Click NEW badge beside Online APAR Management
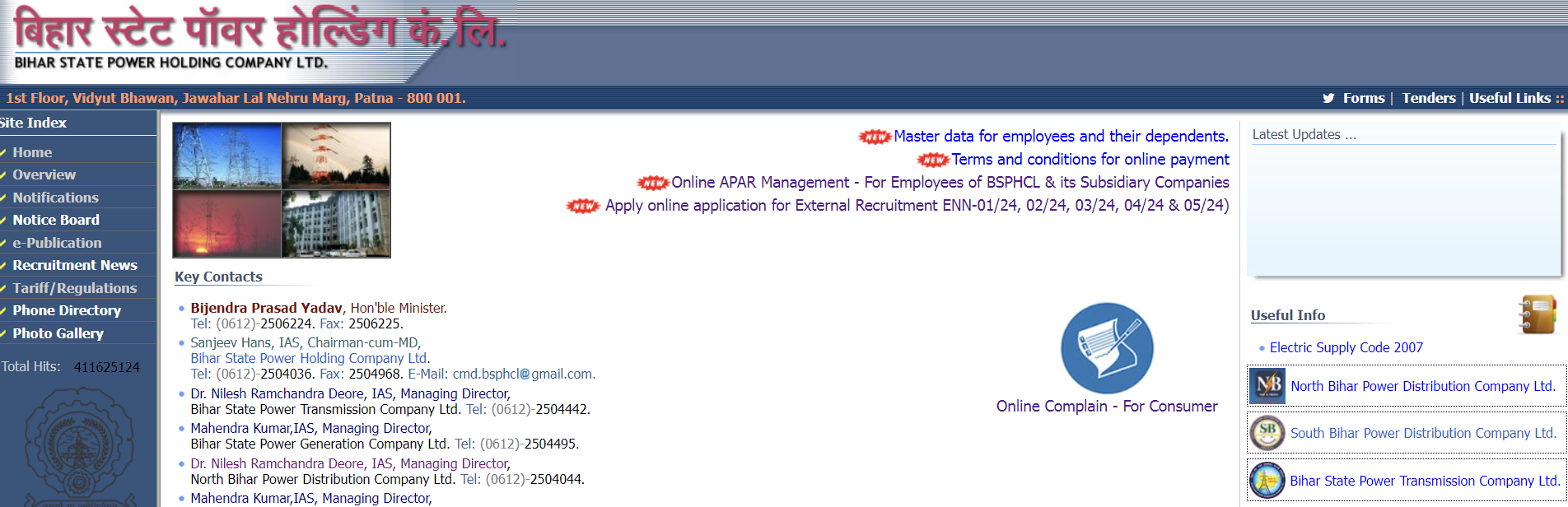The width and height of the screenshot is (1568, 507). tap(653, 183)
